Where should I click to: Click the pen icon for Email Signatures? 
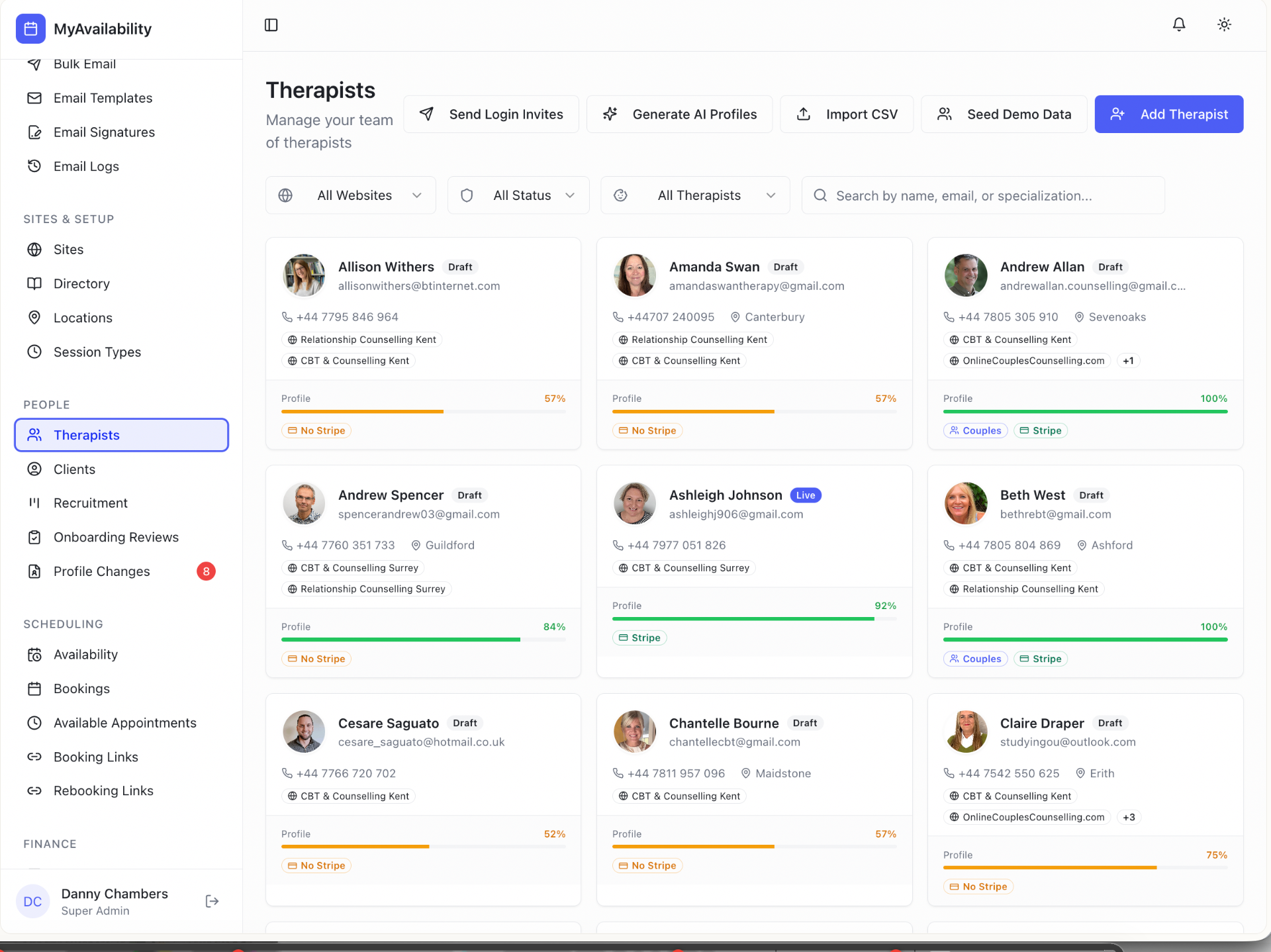pyautogui.click(x=34, y=132)
